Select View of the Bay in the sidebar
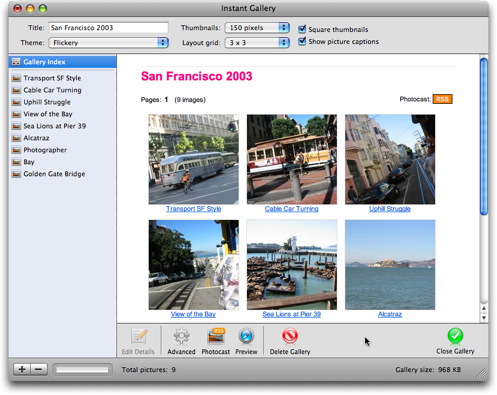Viewport: 497px width, 395px height. 63,114
